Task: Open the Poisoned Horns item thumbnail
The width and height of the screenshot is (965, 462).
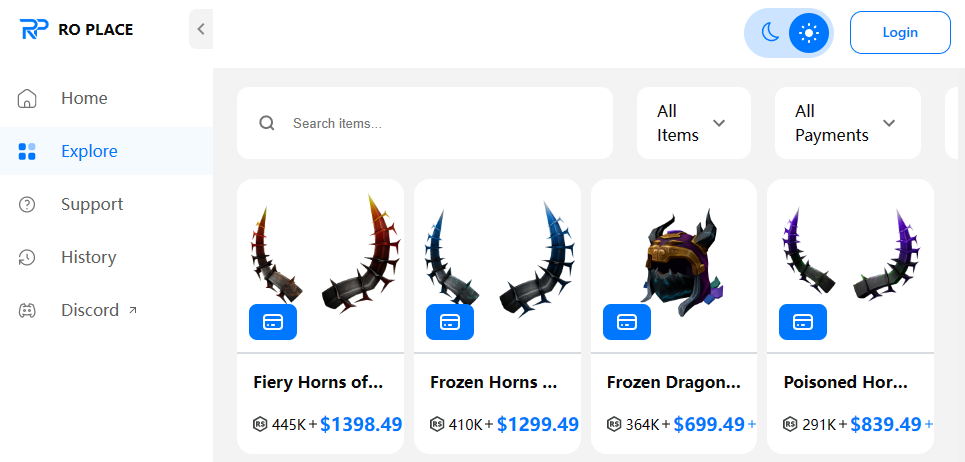Action: (850, 266)
